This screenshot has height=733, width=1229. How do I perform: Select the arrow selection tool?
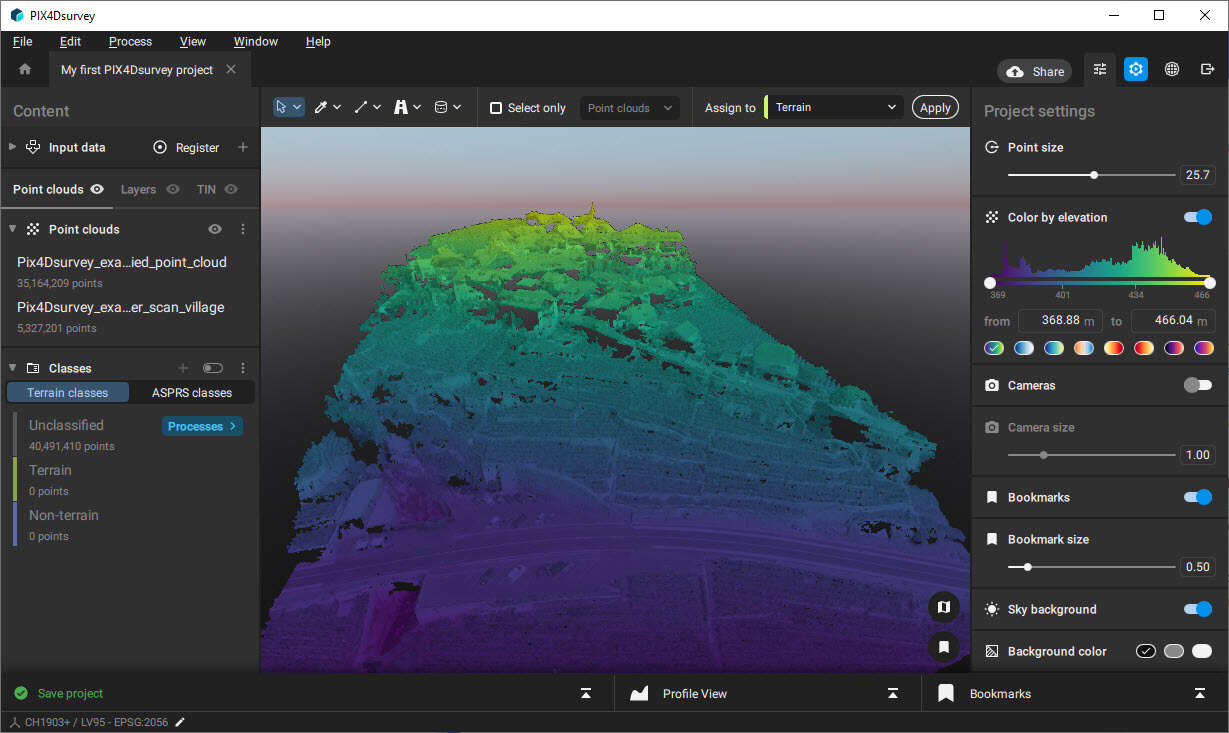283,107
